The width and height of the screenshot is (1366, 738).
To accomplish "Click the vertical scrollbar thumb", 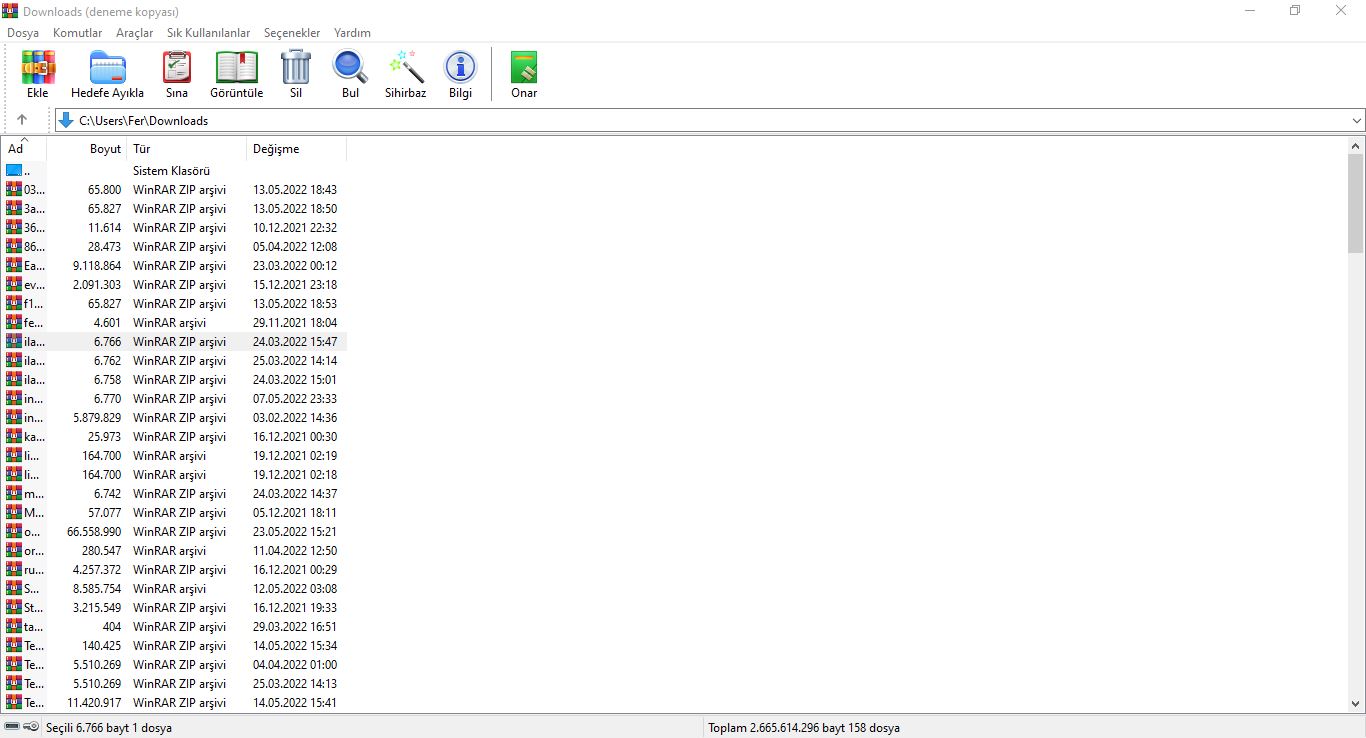I will pos(1355,203).
